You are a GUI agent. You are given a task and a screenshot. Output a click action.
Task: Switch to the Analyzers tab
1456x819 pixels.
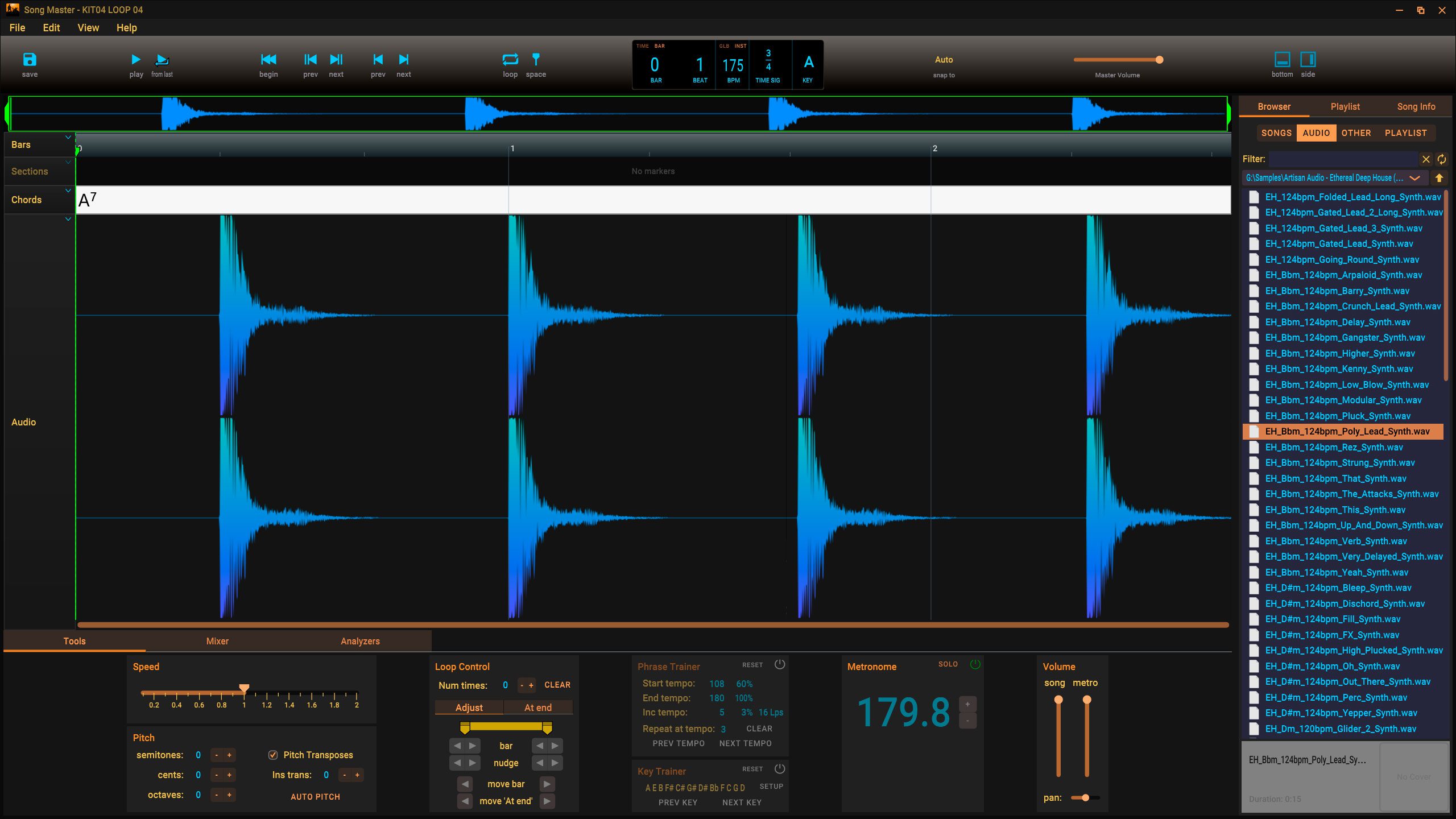(360, 641)
